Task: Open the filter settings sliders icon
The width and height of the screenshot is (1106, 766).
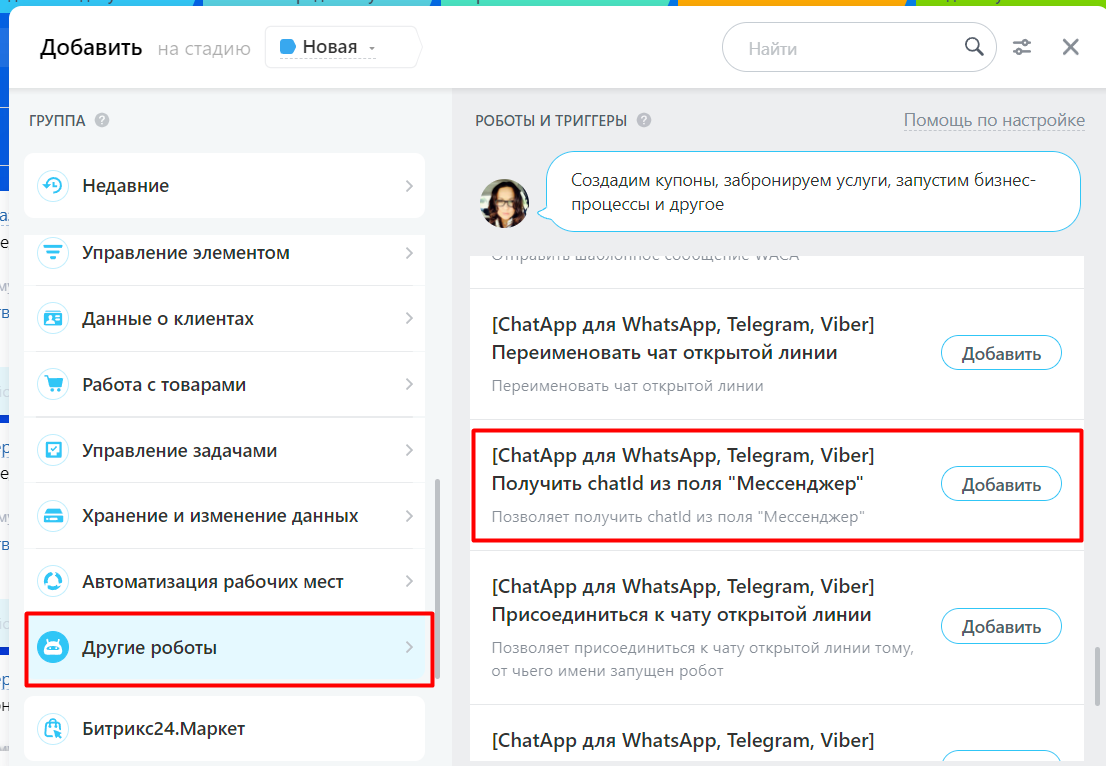Action: [1022, 47]
